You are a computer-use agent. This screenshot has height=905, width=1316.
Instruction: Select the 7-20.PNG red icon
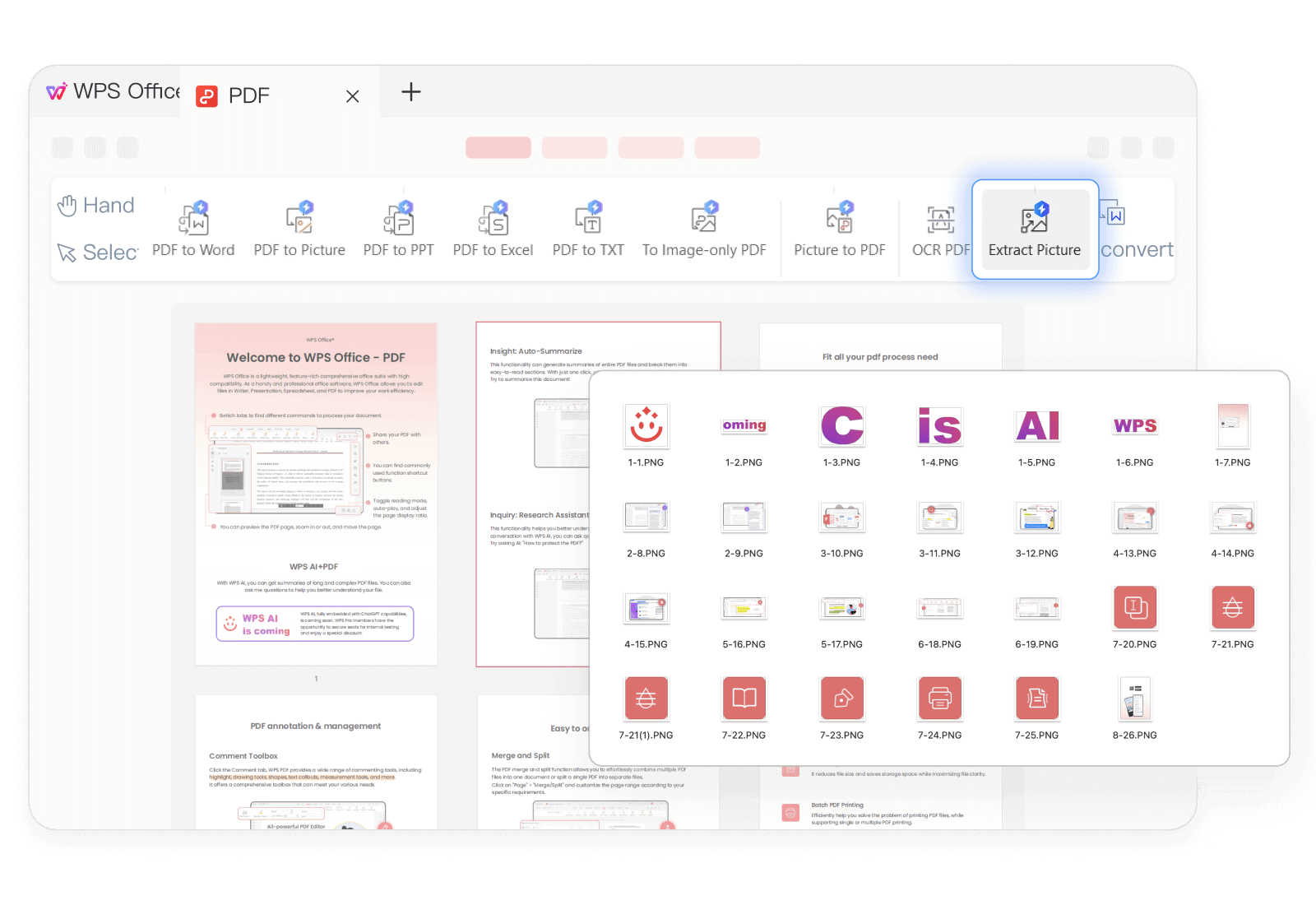(1135, 607)
